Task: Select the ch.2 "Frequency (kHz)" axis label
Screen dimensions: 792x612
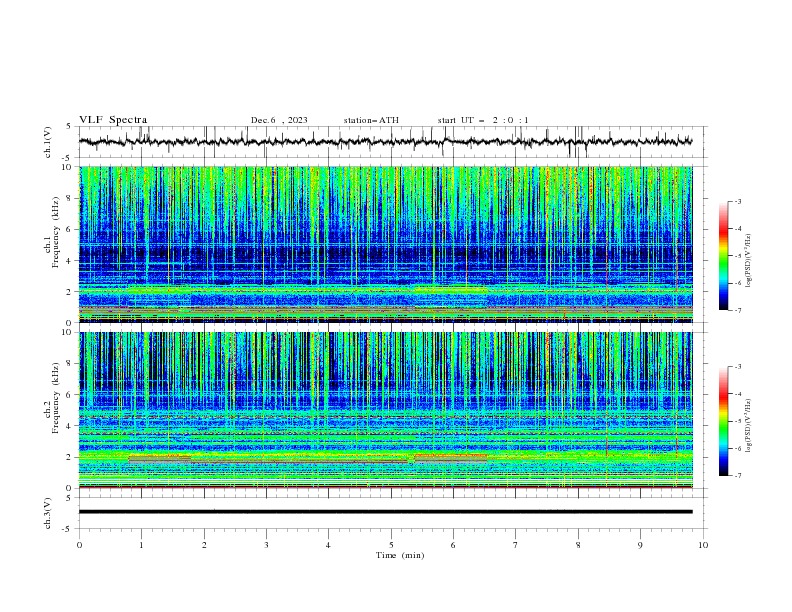Action: tap(56, 398)
